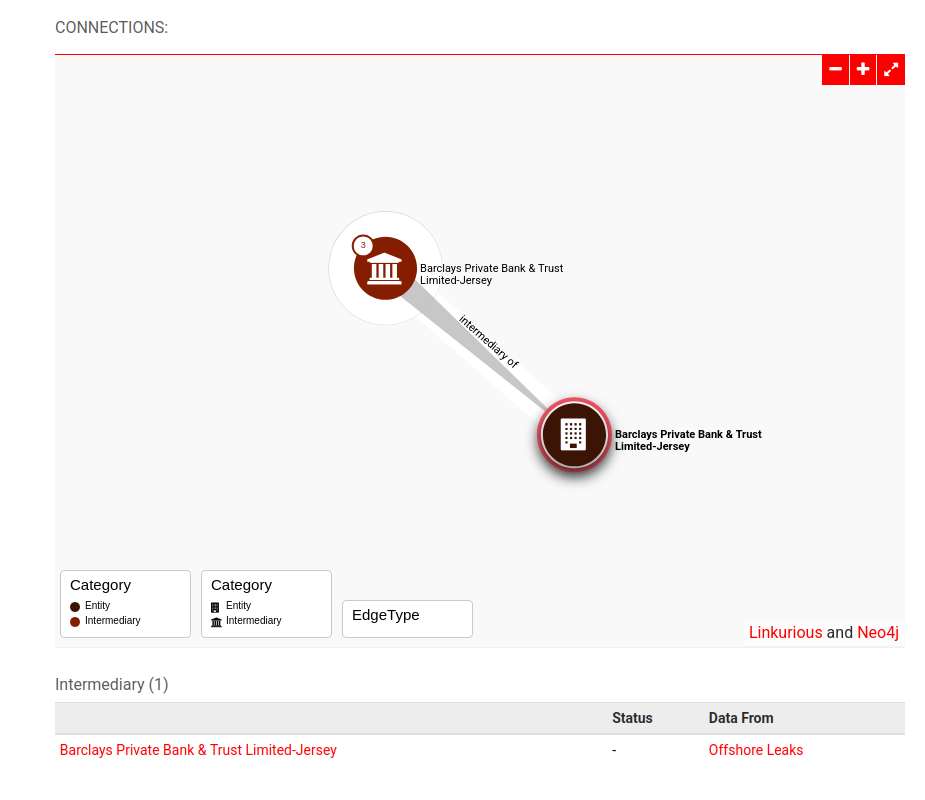Viewport: 925px width, 800px height.
Task: Click the zoom out minus button
Action: 835,70
